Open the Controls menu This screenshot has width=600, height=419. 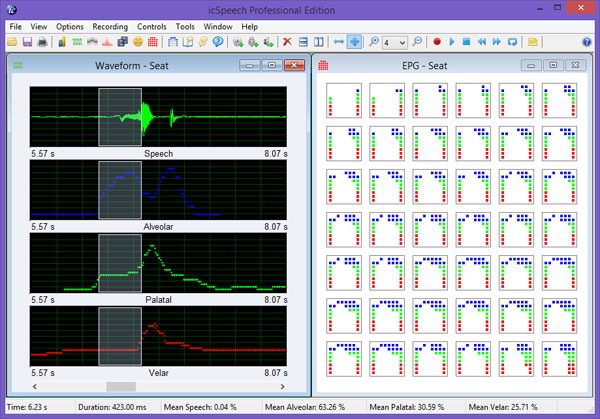(152, 27)
